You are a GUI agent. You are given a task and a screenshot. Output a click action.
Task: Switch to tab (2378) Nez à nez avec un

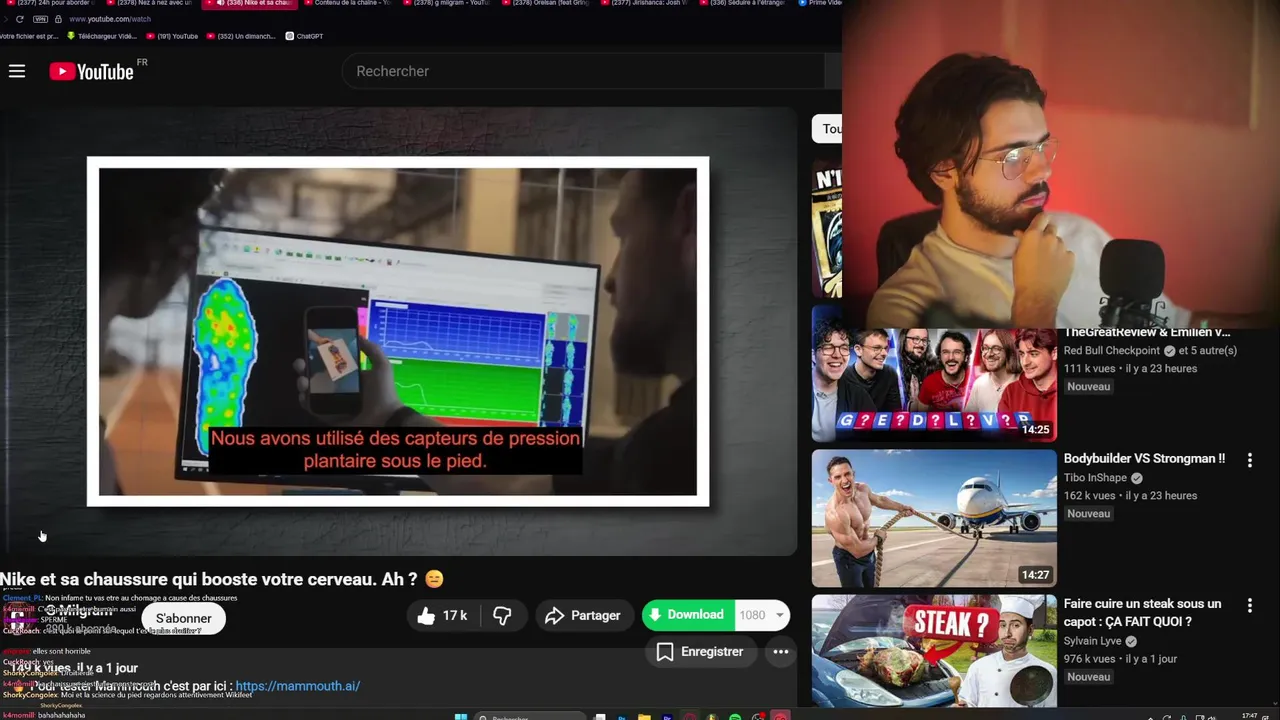click(x=149, y=4)
